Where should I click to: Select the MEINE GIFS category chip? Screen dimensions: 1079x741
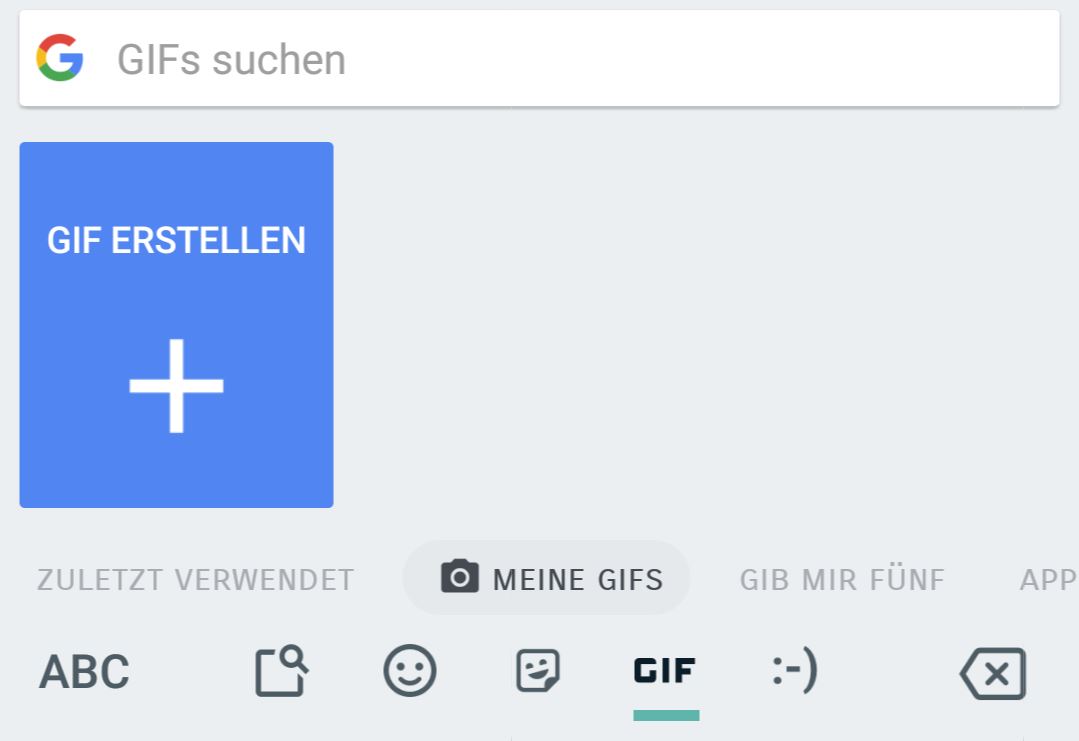pos(546,578)
